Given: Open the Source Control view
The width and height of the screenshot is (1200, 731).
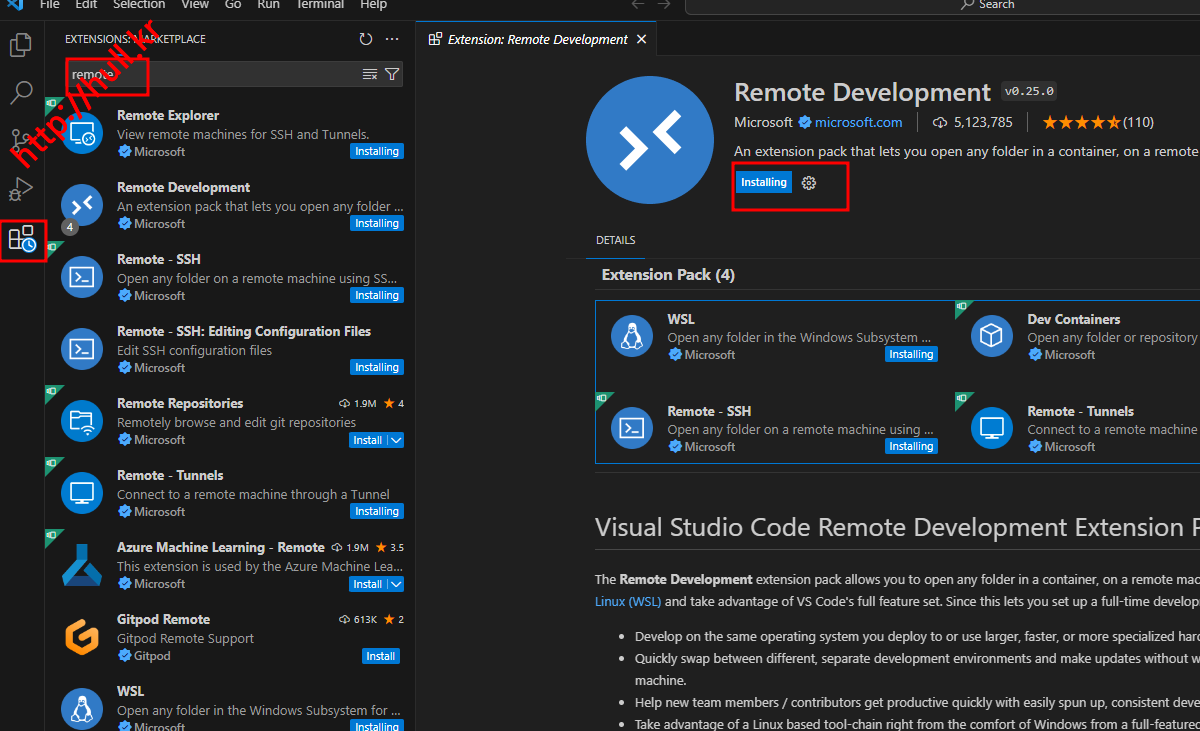Looking at the screenshot, I should point(21,141).
